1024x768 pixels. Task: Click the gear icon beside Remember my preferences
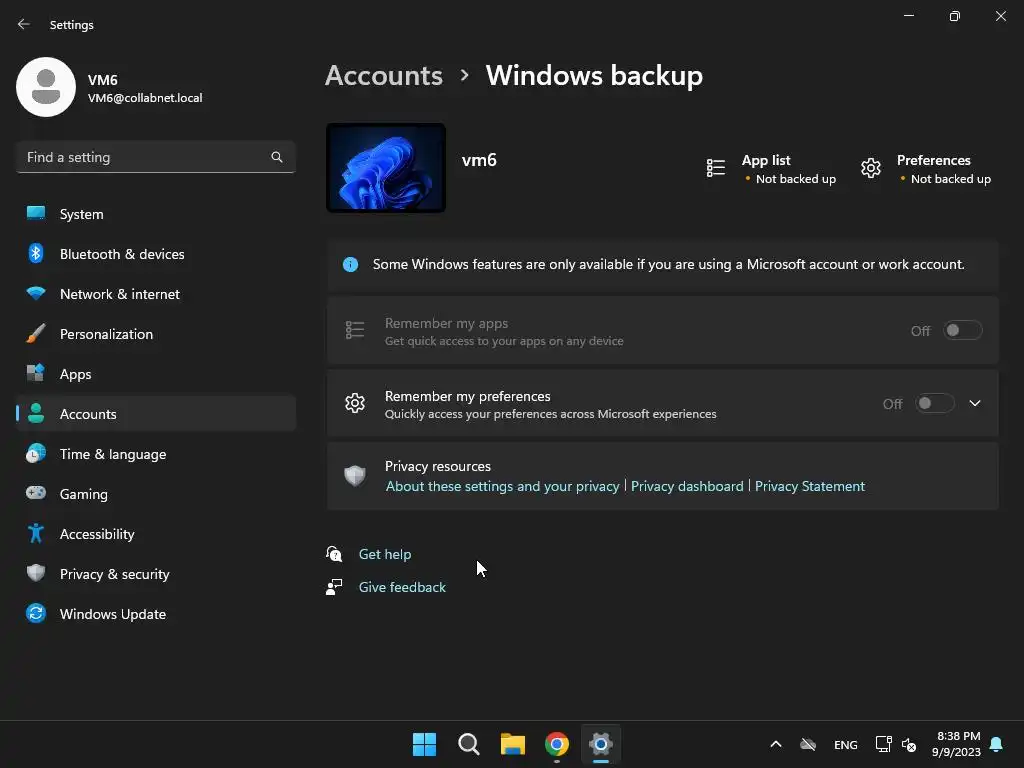355,404
